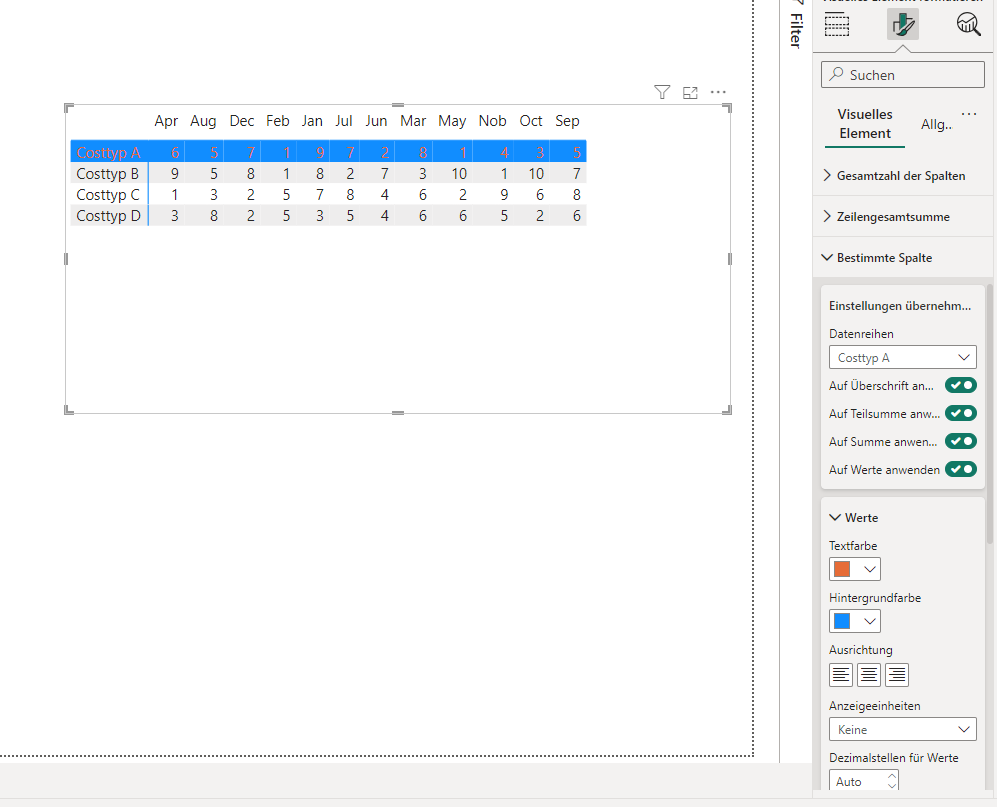Screen dimensions: 997x807
Task: Align values left
Action: [x=841, y=675]
